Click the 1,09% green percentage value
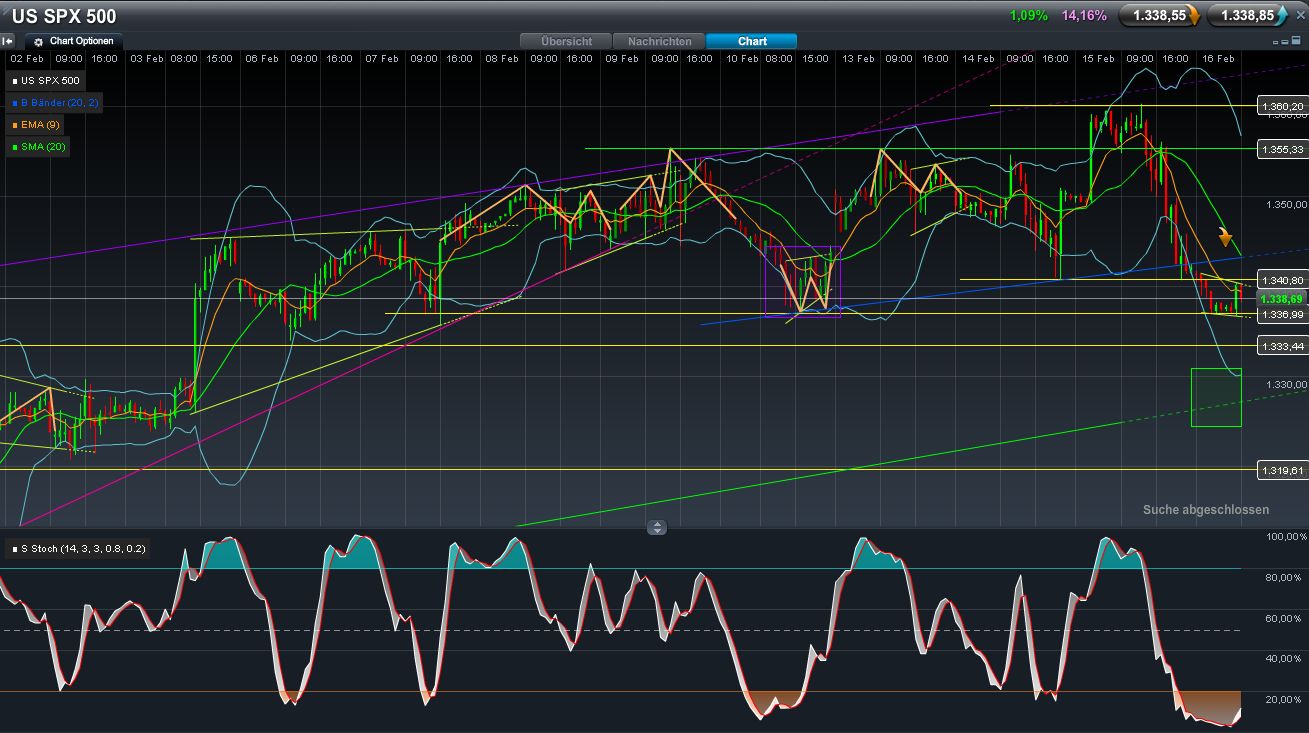The width and height of the screenshot is (1309, 733). [x=1029, y=16]
